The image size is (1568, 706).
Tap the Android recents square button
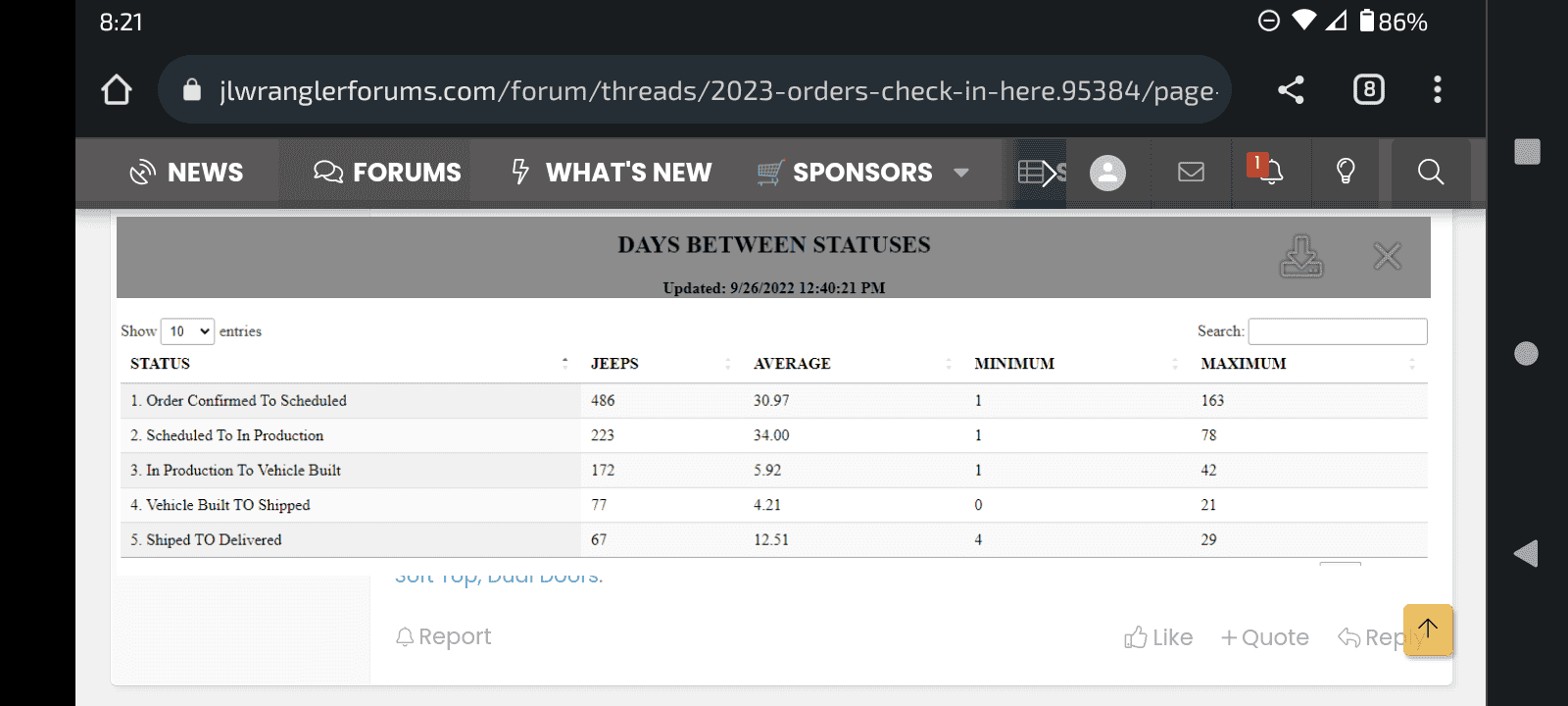click(1527, 151)
